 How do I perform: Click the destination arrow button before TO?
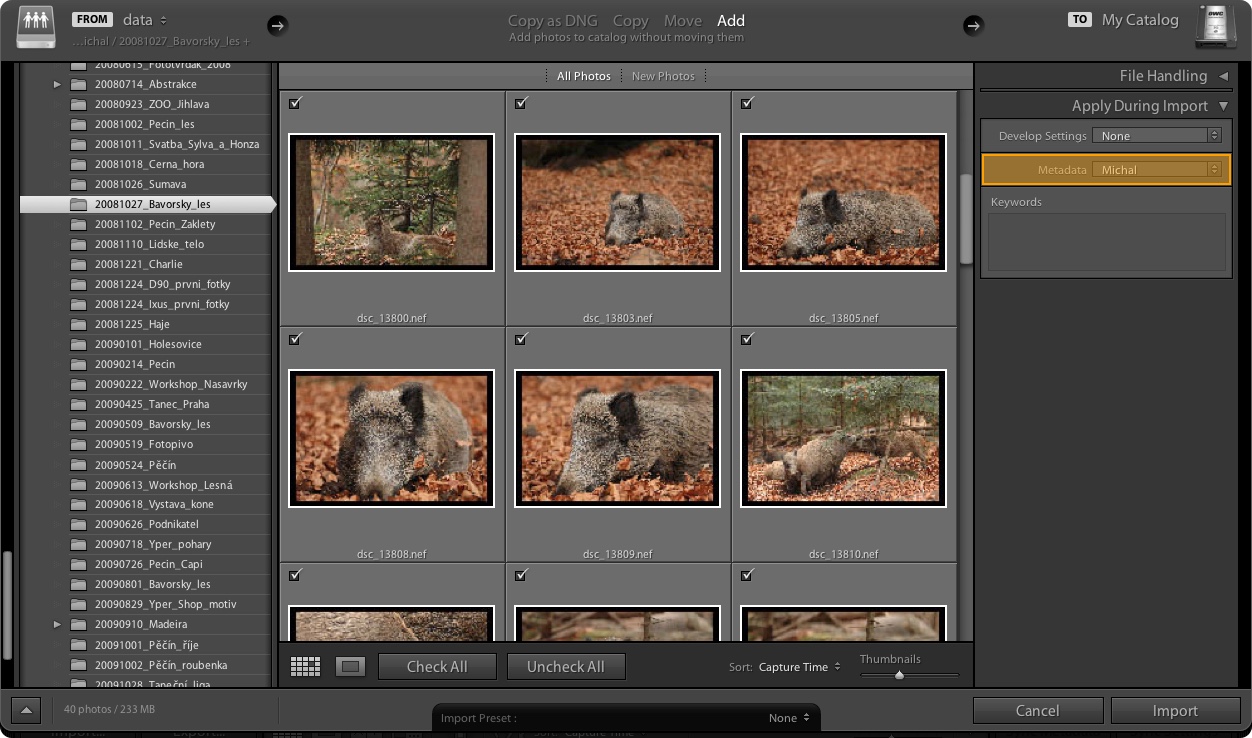[973, 25]
